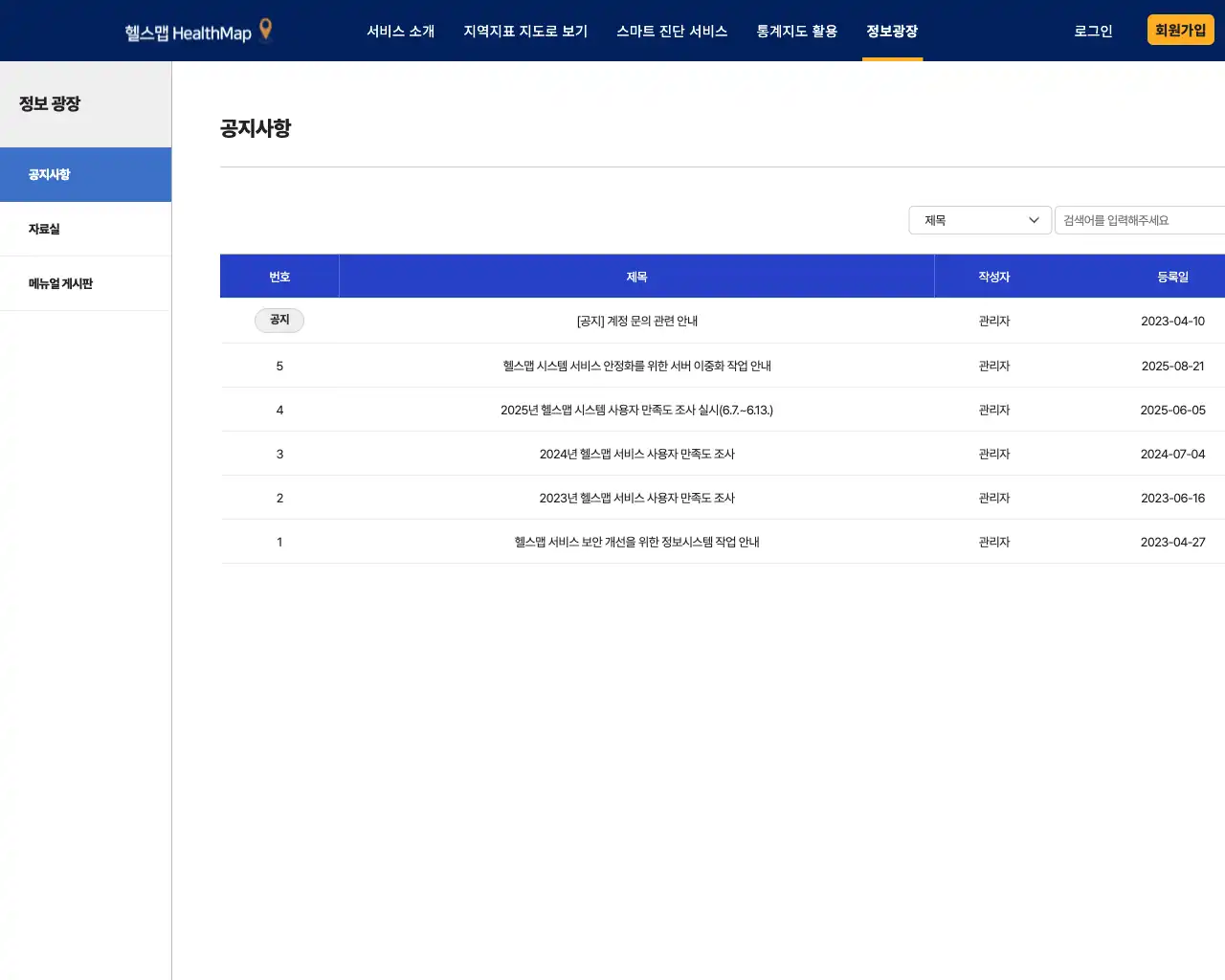
Task: Open the 2024년 사용자 만족도 조사 notice
Action: click(x=636, y=453)
